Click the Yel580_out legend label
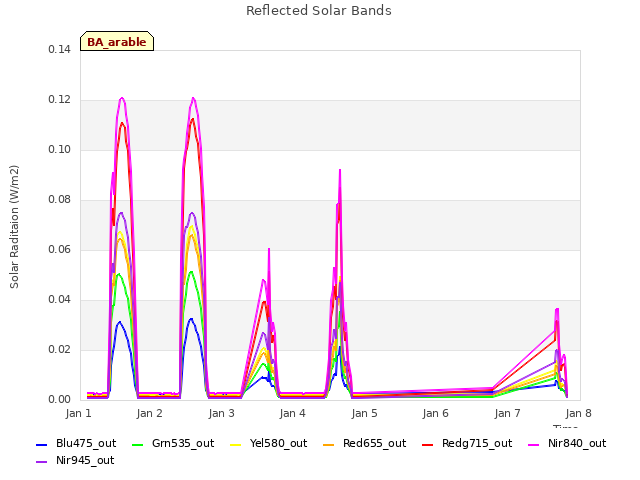This screenshot has height=480, width=640. 278,443
